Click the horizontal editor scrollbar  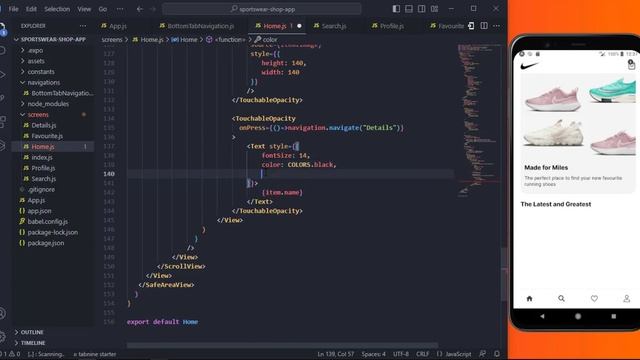coord(282,345)
